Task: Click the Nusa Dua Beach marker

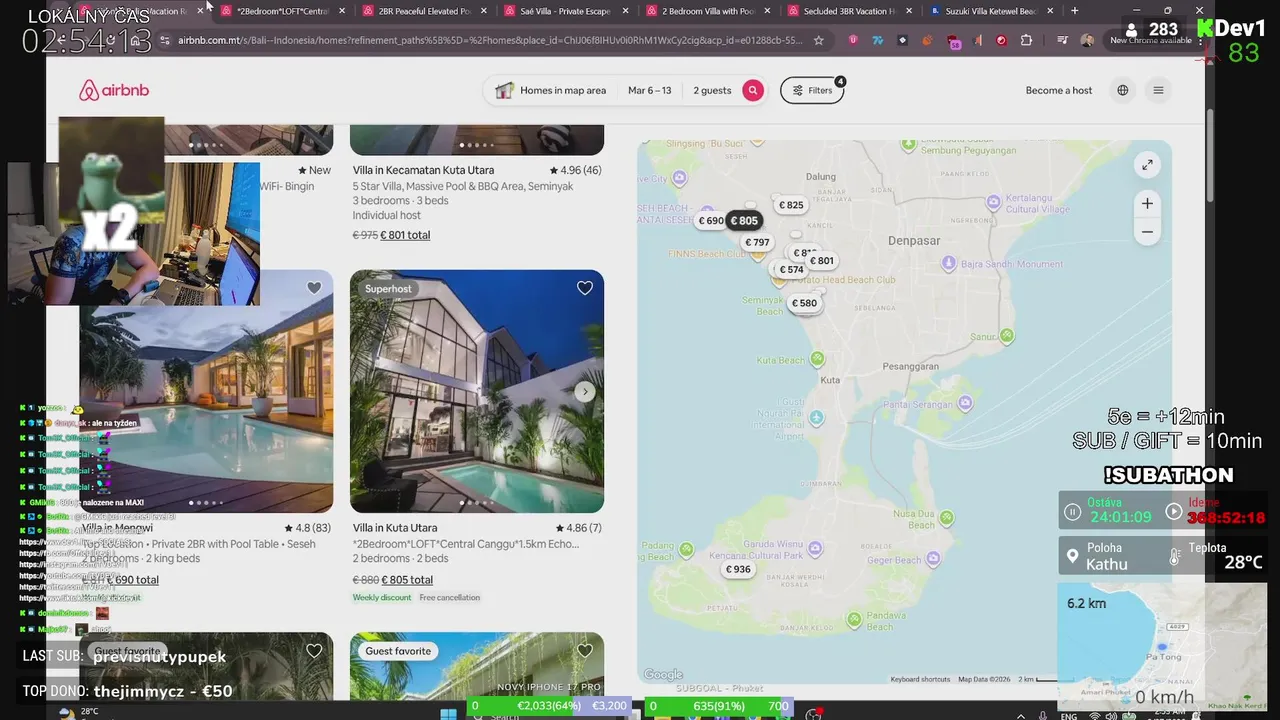Action: pos(945,518)
